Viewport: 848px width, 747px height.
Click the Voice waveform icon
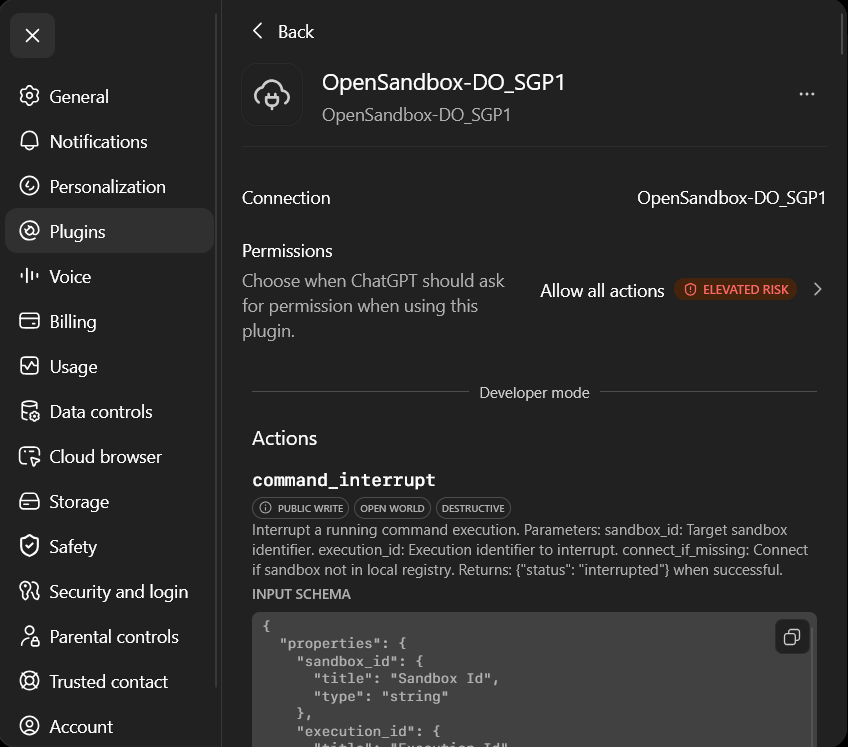click(29, 276)
